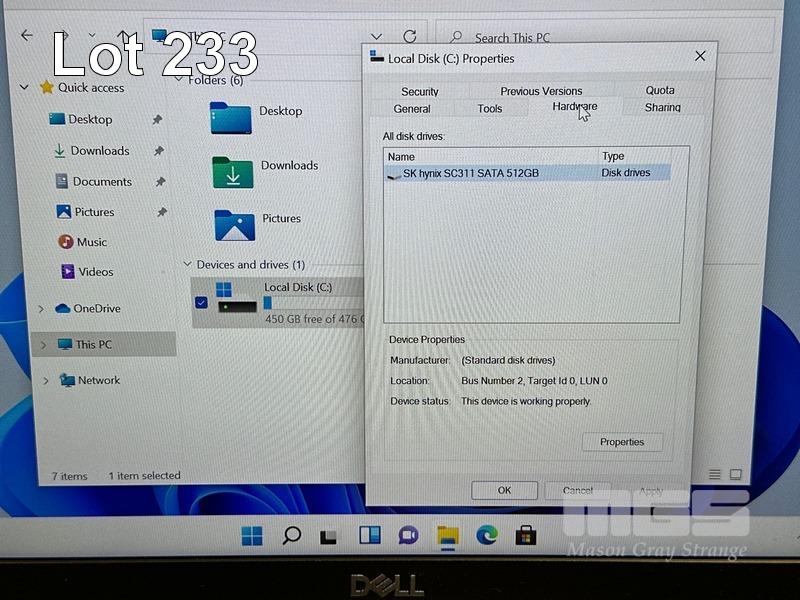Open Microsoft Store from the taskbar
Image resolution: width=800 pixels, height=600 pixels.
coord(526,535)
